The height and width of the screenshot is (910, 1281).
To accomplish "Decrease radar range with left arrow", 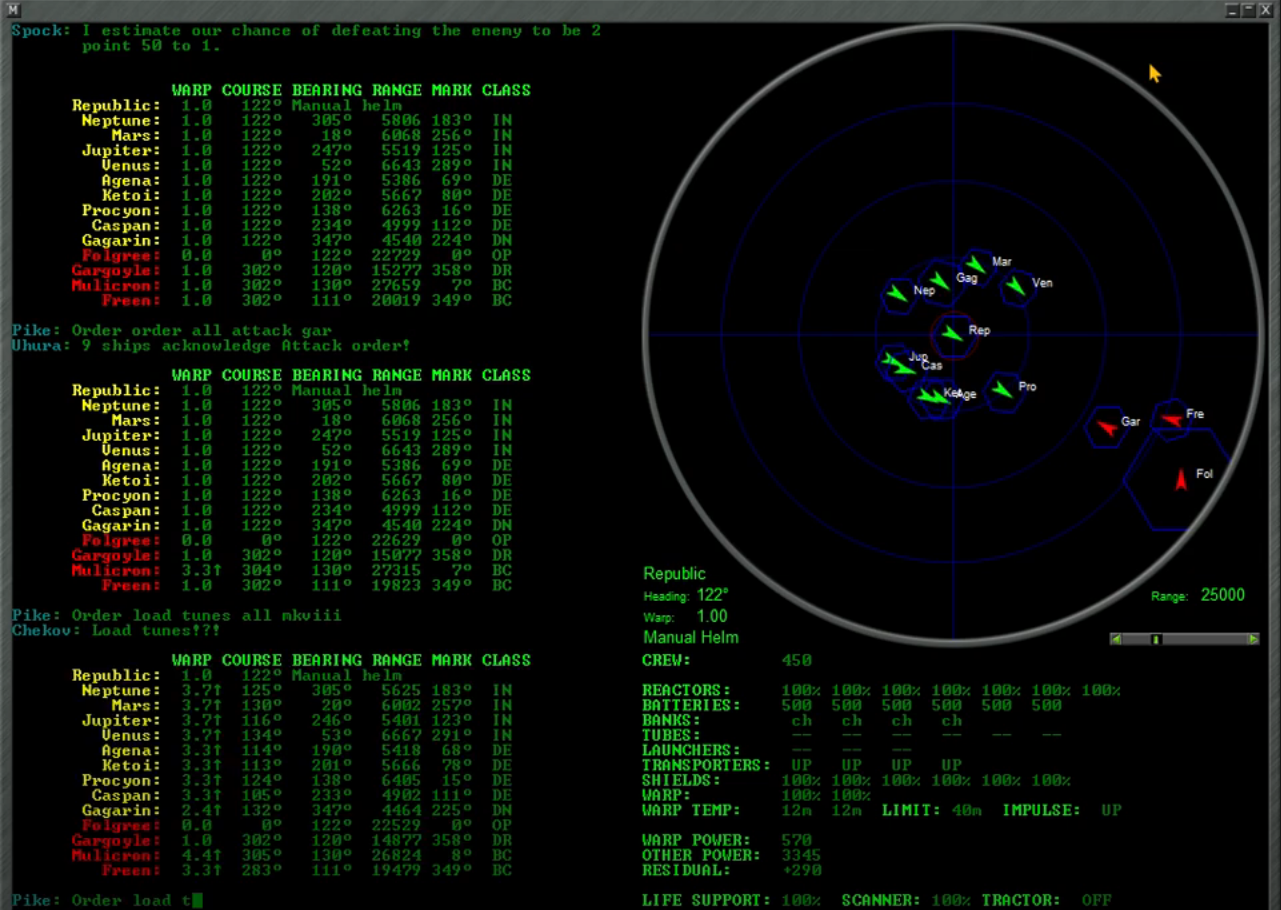I will [1117, 639].
